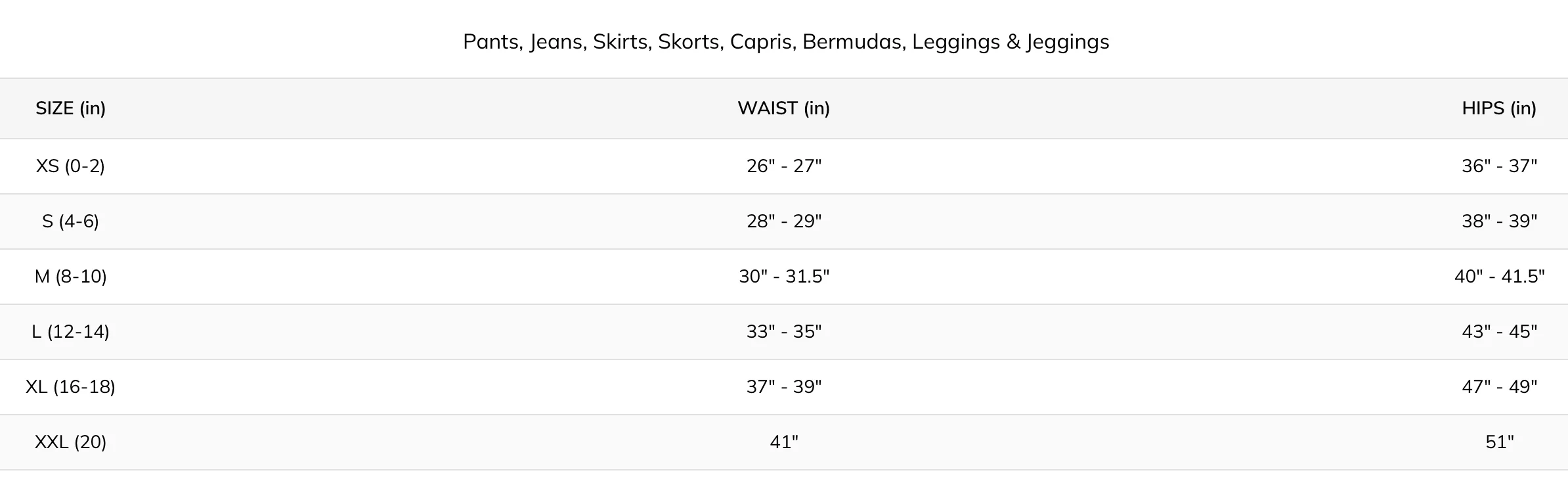Click the WAIST (in) column header
The image size is (1568, 481).
click(784, 108)
